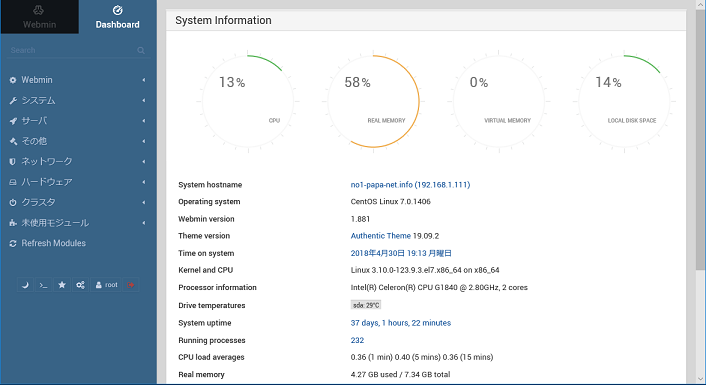Click the Refresh Modules icon
706x385 pixels.
(x=13, y=243)
